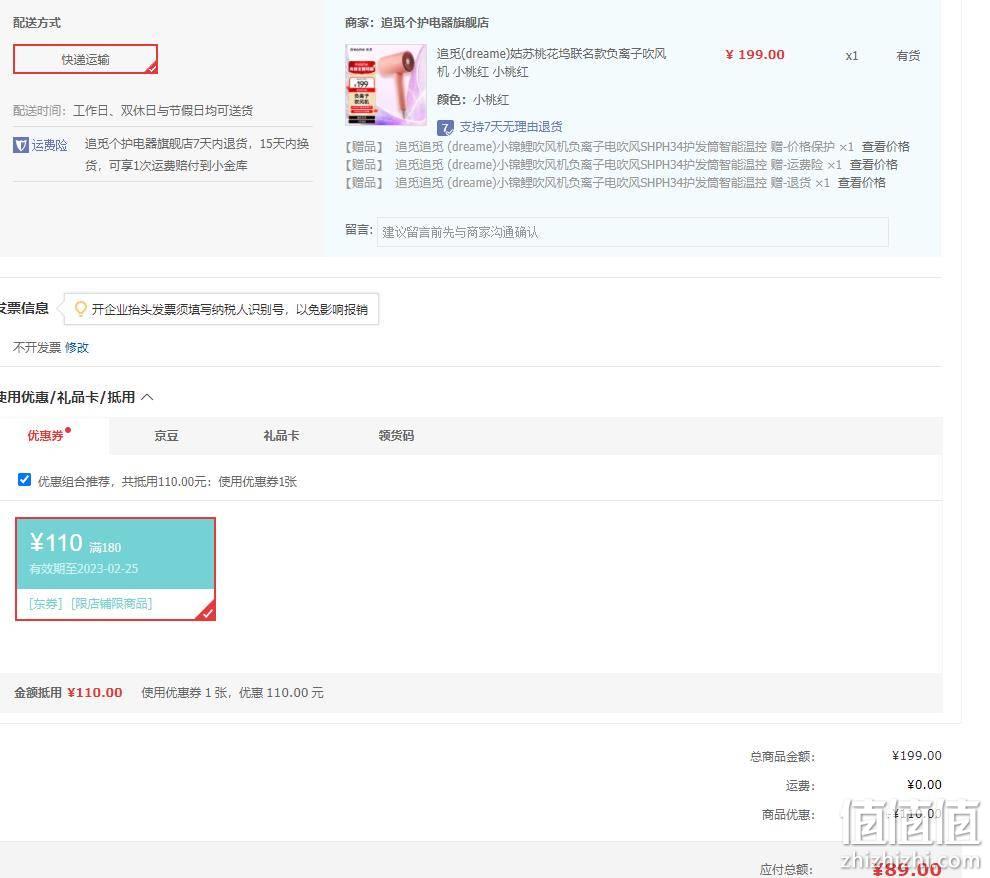Click the 运费险 shield icon
This screenshot has height=878, width=990.
point(20,145)
